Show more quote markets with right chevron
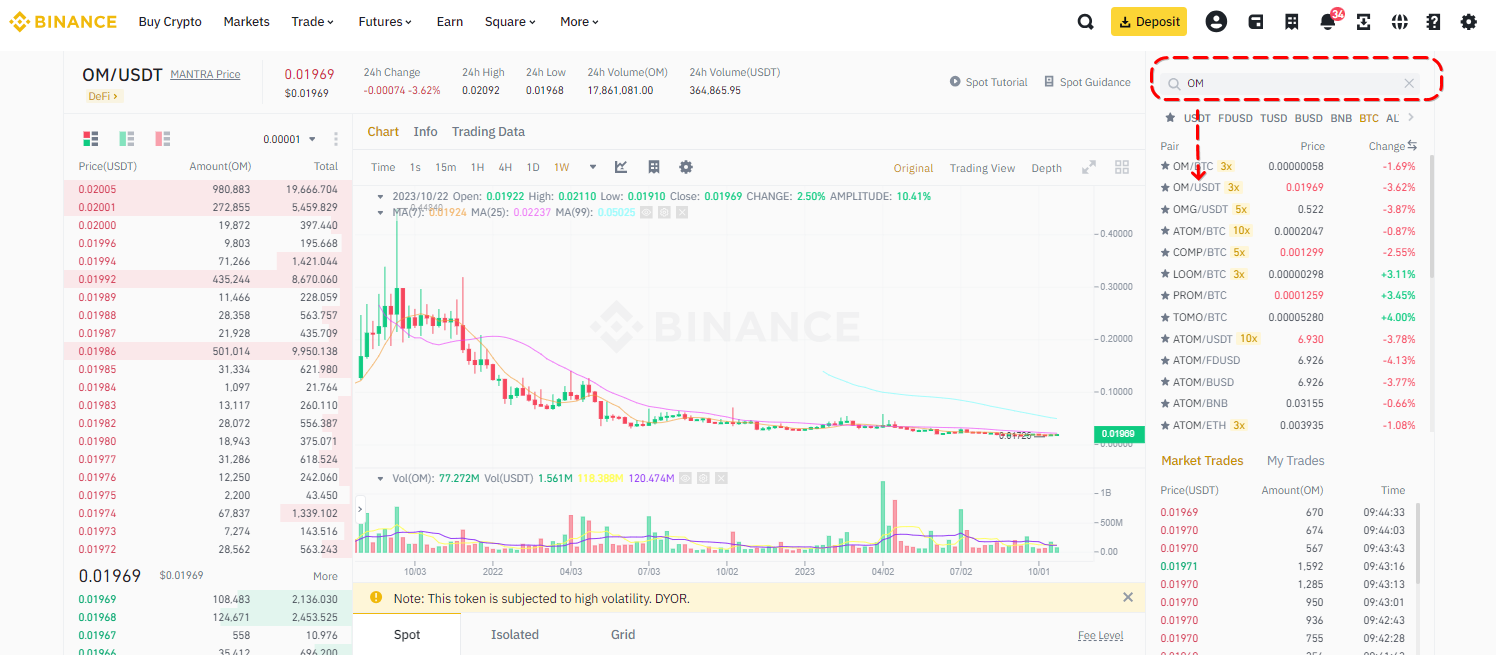The width and height of the screenshot is (1496, 655). point(1411,118)
